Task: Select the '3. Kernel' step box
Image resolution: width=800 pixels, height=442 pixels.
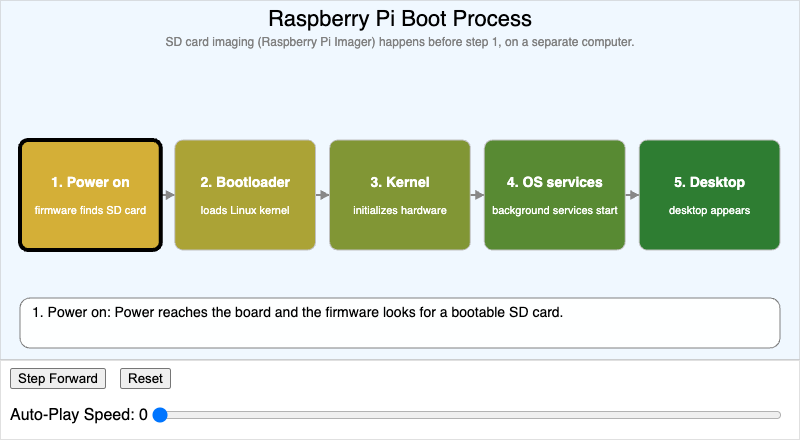Action: point(400,195)
